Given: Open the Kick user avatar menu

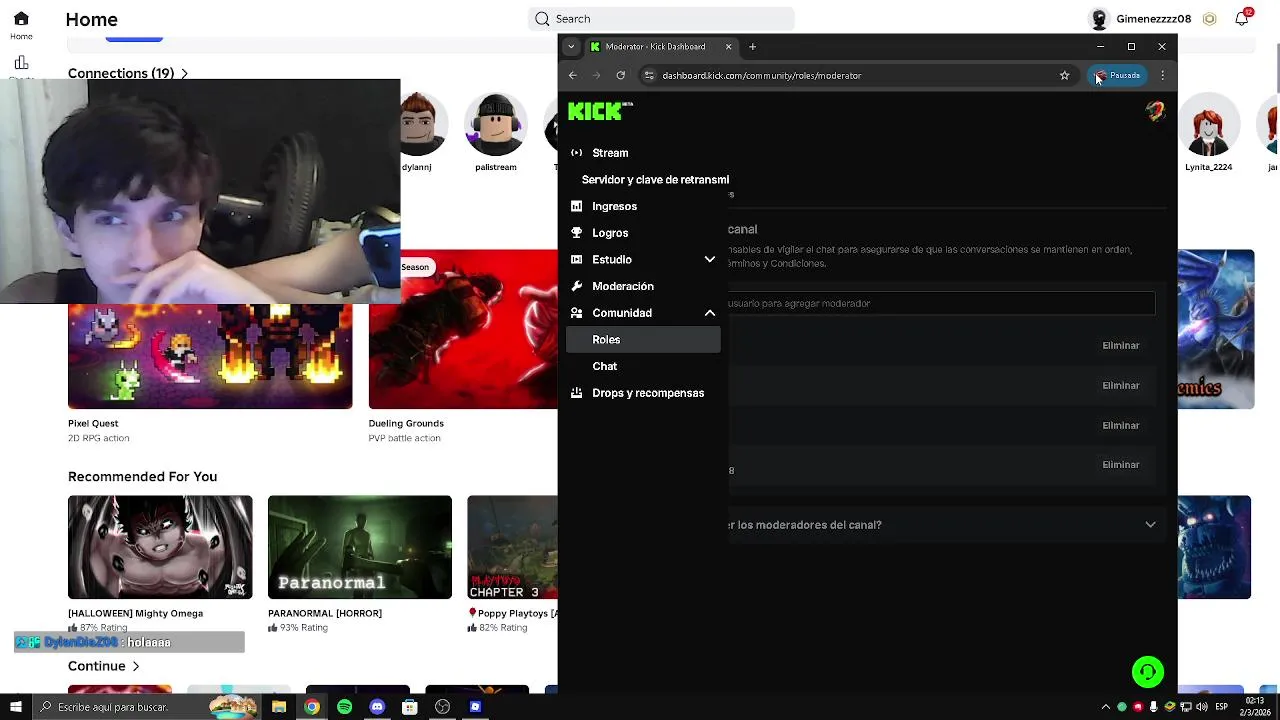Looking at the screenshot, I should (x=1155, y=111).
